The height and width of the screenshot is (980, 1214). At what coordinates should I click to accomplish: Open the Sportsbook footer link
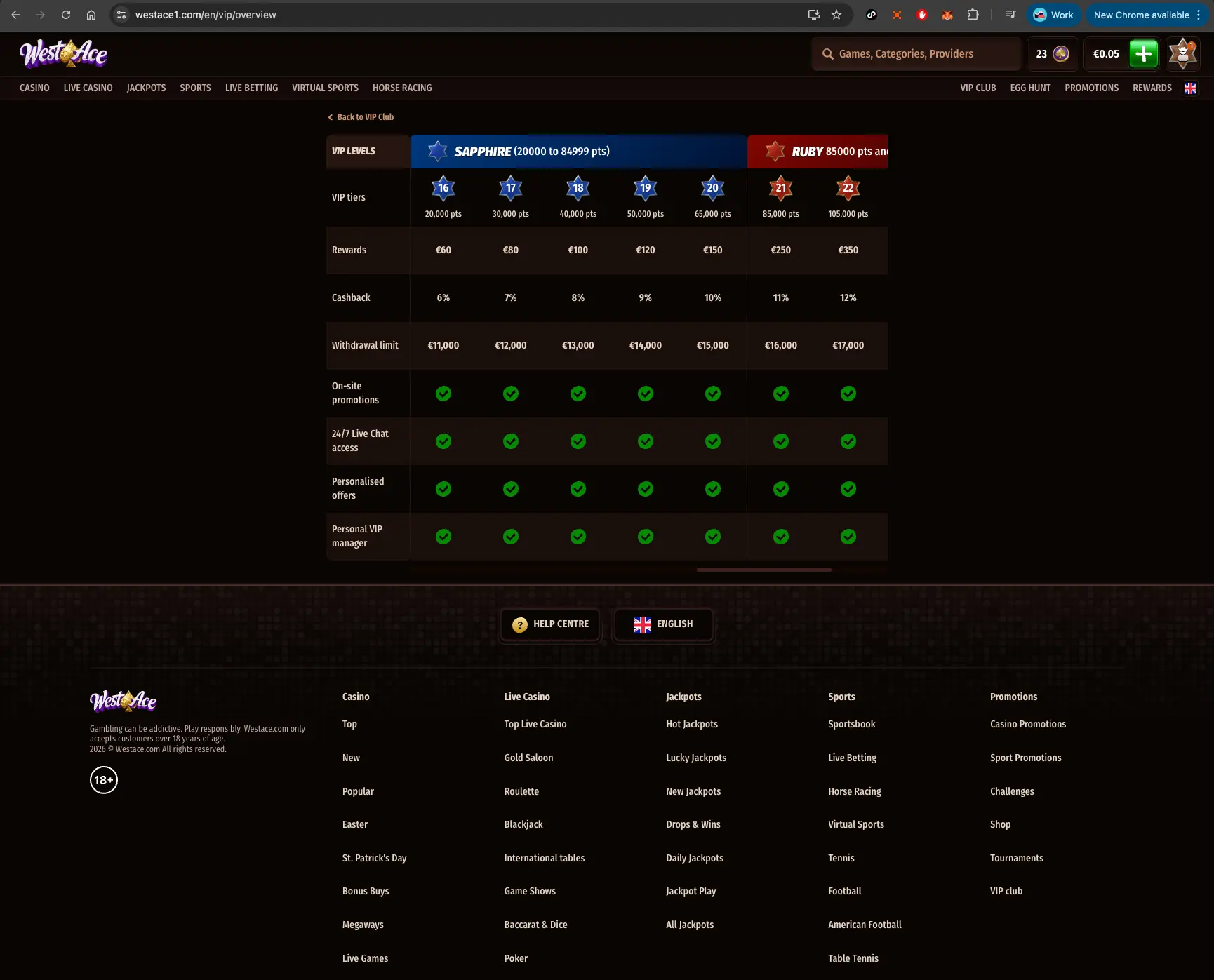point(851,724)
